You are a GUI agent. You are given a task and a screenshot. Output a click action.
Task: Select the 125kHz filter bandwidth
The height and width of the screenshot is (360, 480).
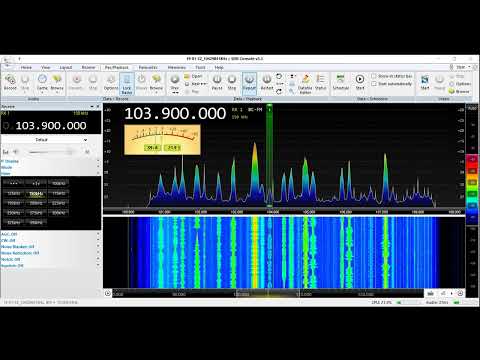[x=14, y=193]
